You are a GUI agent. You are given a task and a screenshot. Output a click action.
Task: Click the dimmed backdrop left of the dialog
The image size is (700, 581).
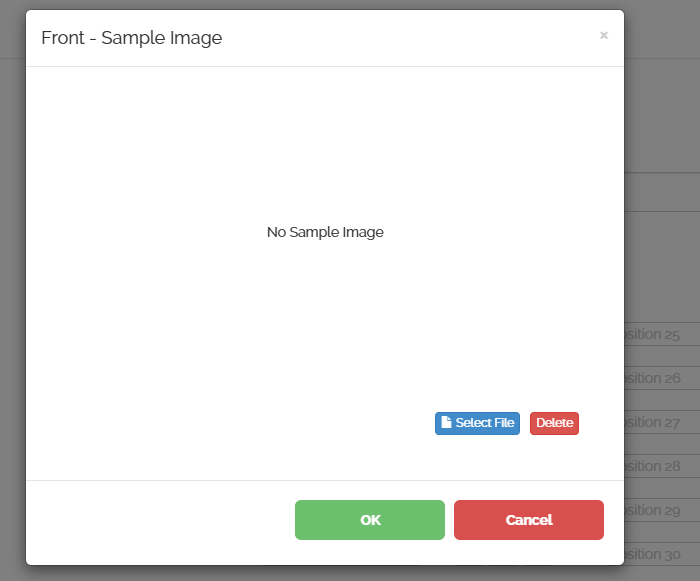pos(12,300)
